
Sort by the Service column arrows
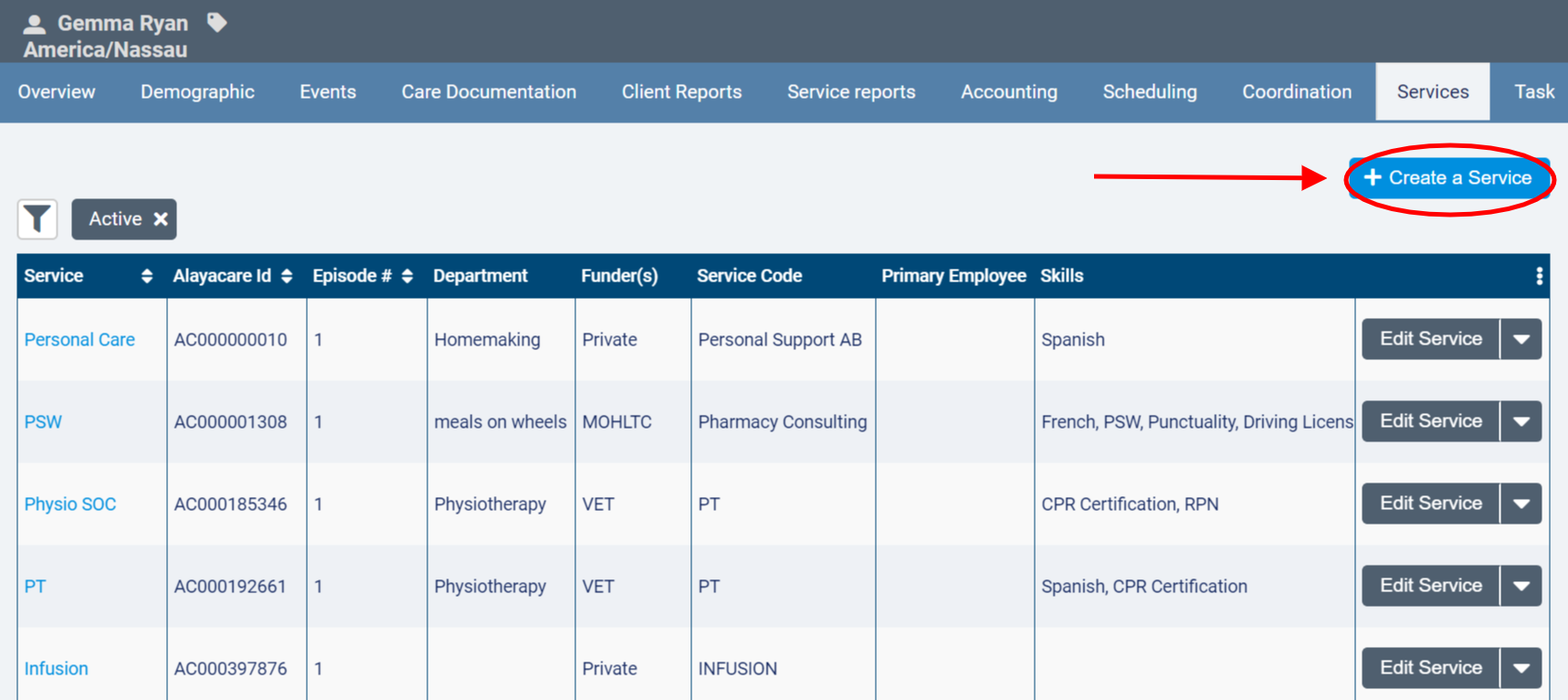coord(147,276)
